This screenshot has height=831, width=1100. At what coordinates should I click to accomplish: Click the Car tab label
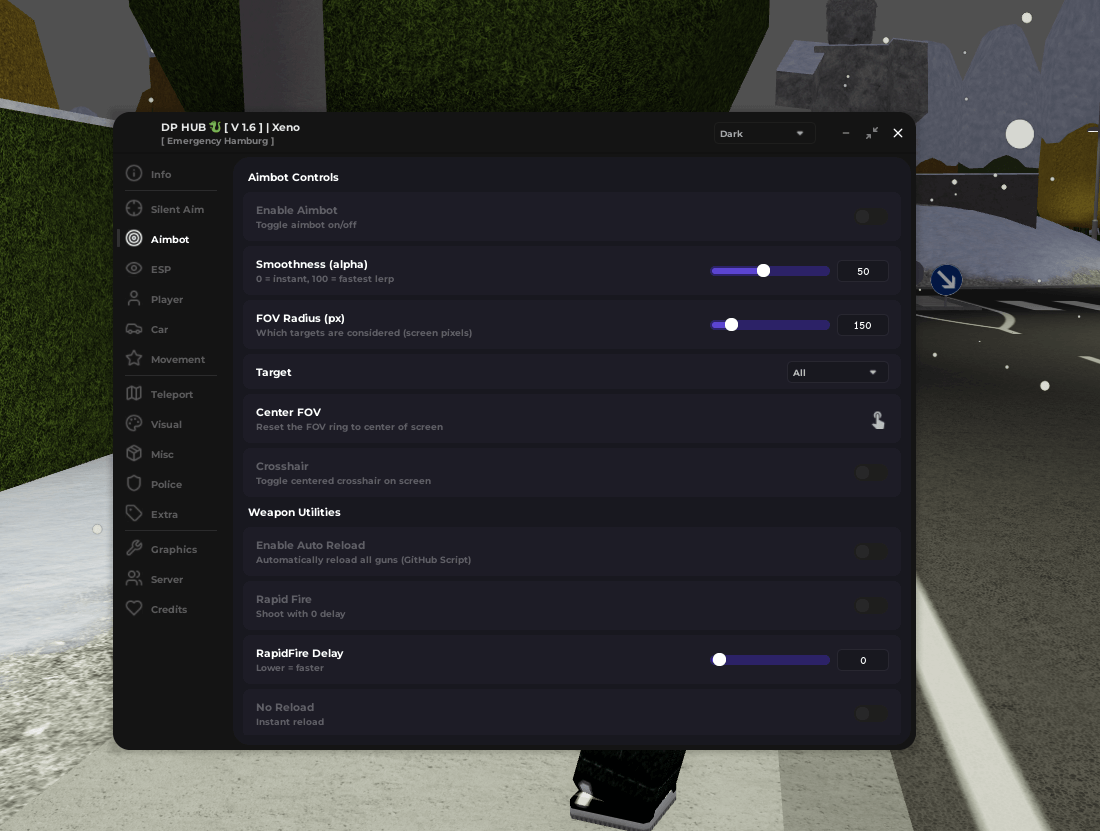[x=159, y=330]
